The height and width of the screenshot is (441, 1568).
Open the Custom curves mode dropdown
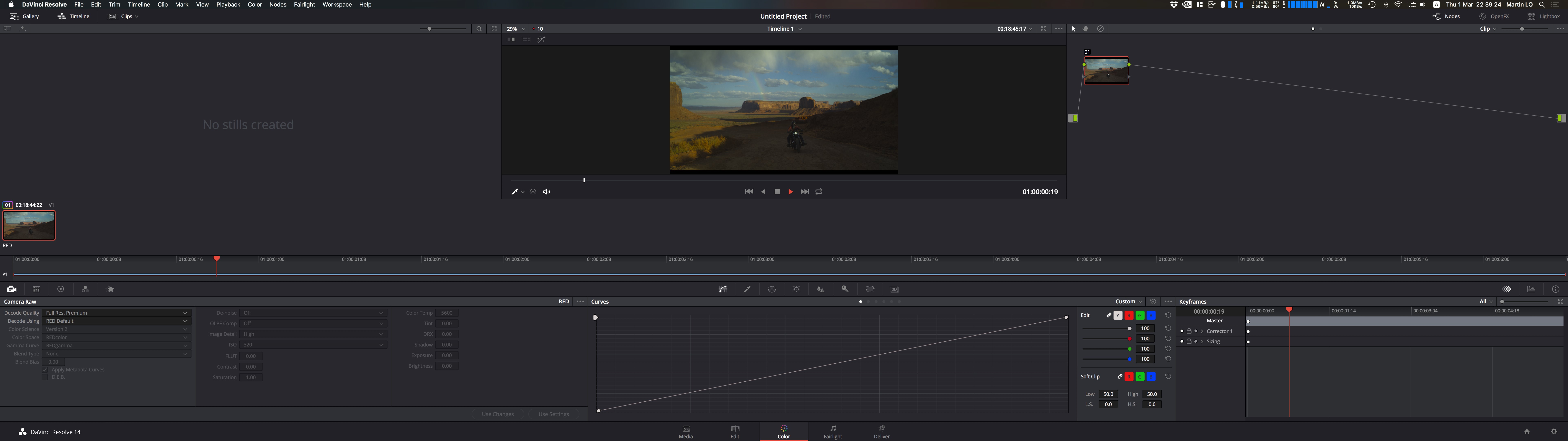[x=1128, y=302]
